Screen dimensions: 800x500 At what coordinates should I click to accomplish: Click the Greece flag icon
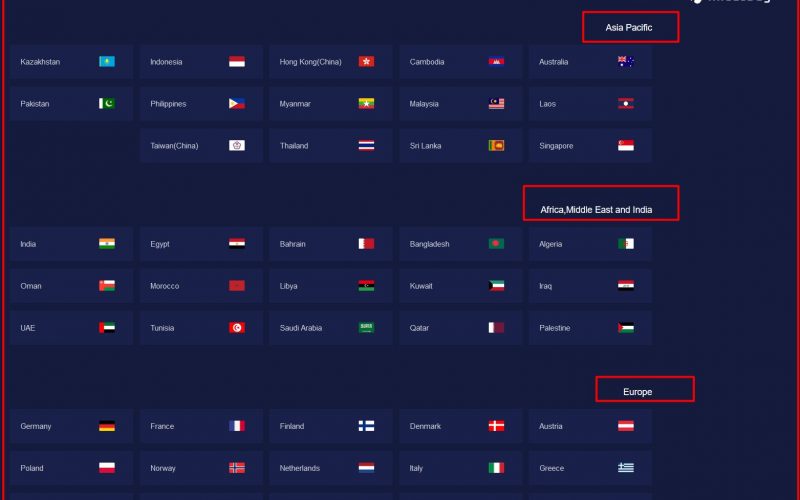[x=626, y=468]
